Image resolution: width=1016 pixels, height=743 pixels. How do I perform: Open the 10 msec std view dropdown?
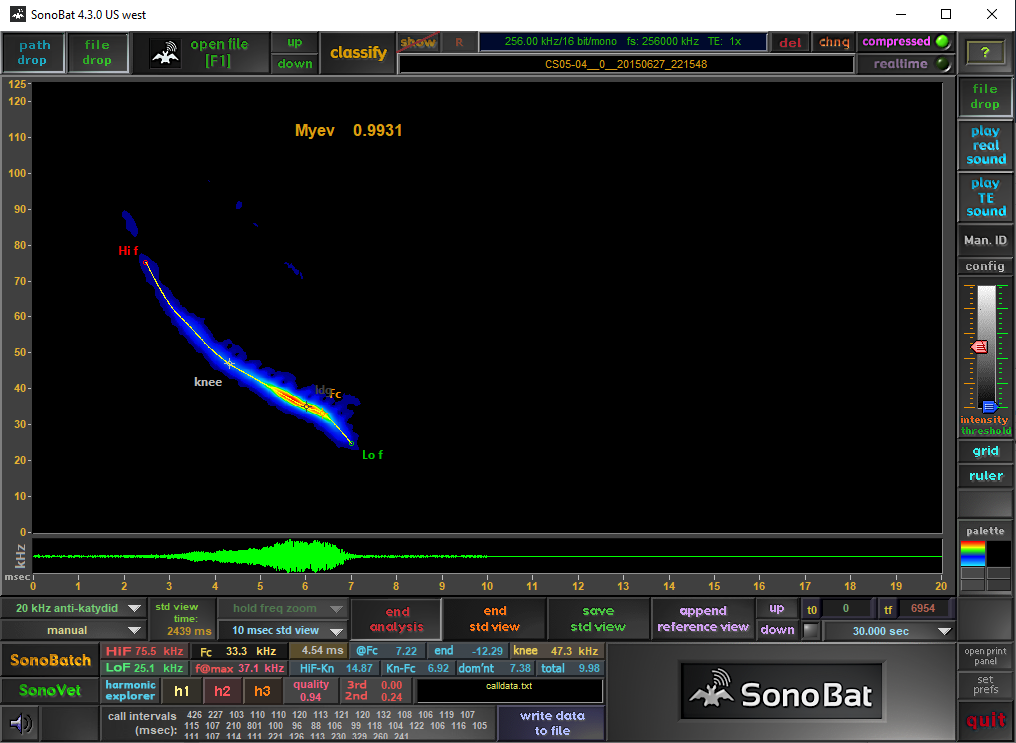coord(286,631)
